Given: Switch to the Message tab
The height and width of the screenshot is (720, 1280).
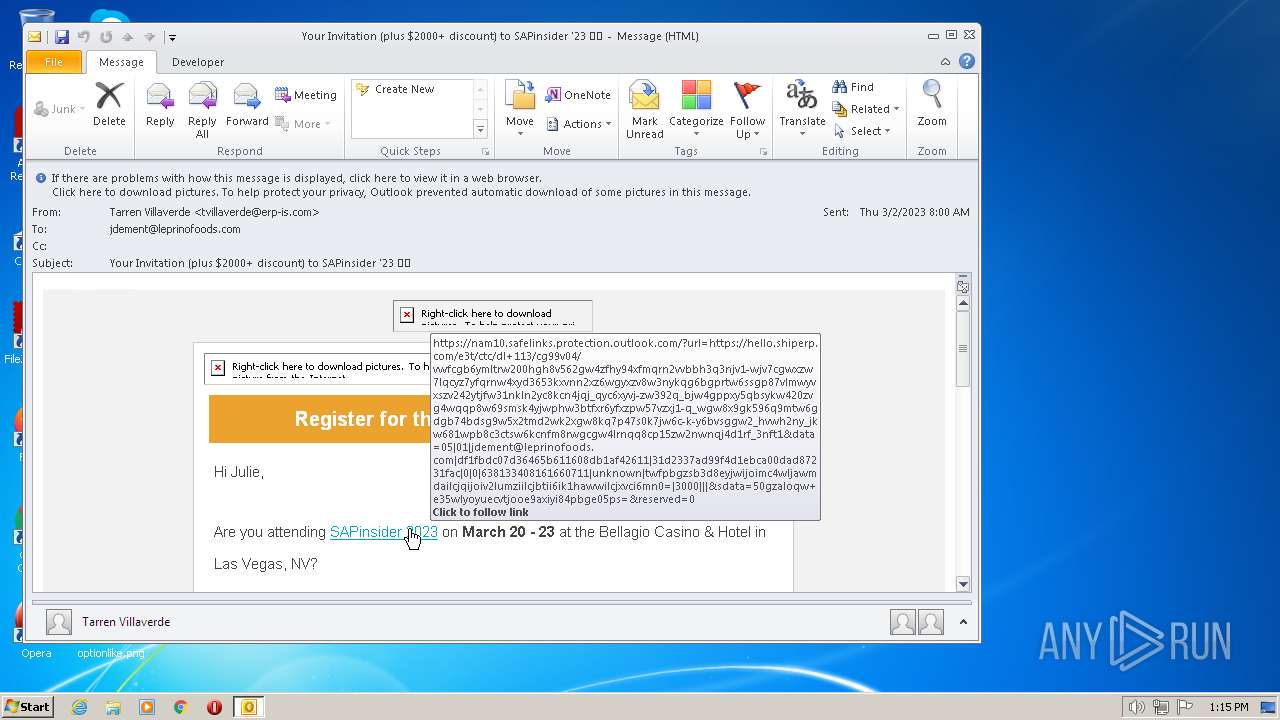Looking at the screenshot, I should 121,62.
